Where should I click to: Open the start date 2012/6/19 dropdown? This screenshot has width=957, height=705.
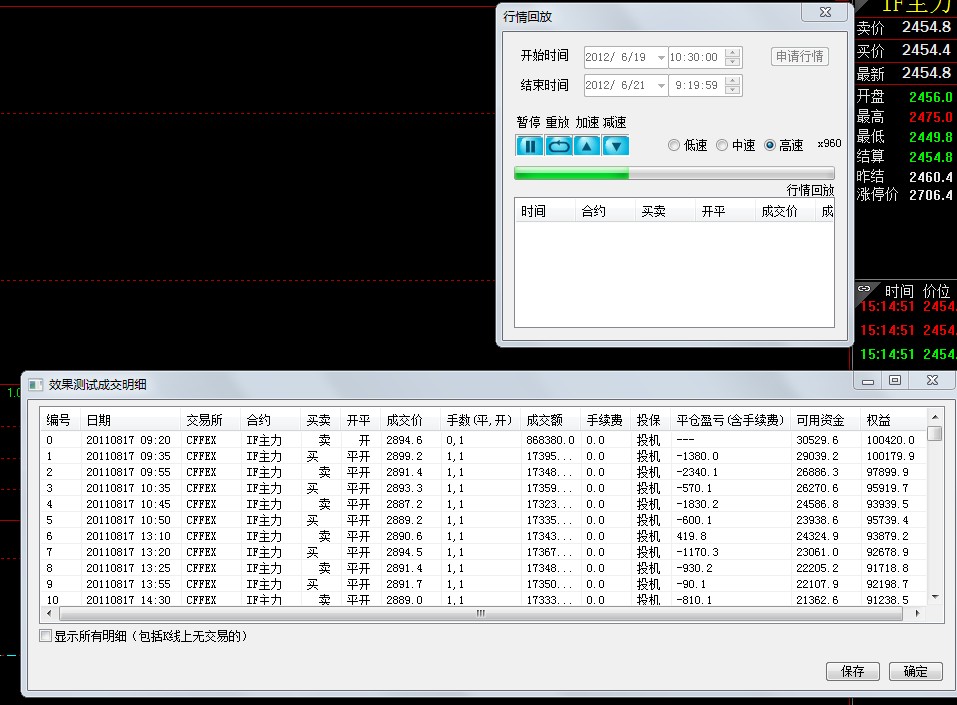[660, 57]
